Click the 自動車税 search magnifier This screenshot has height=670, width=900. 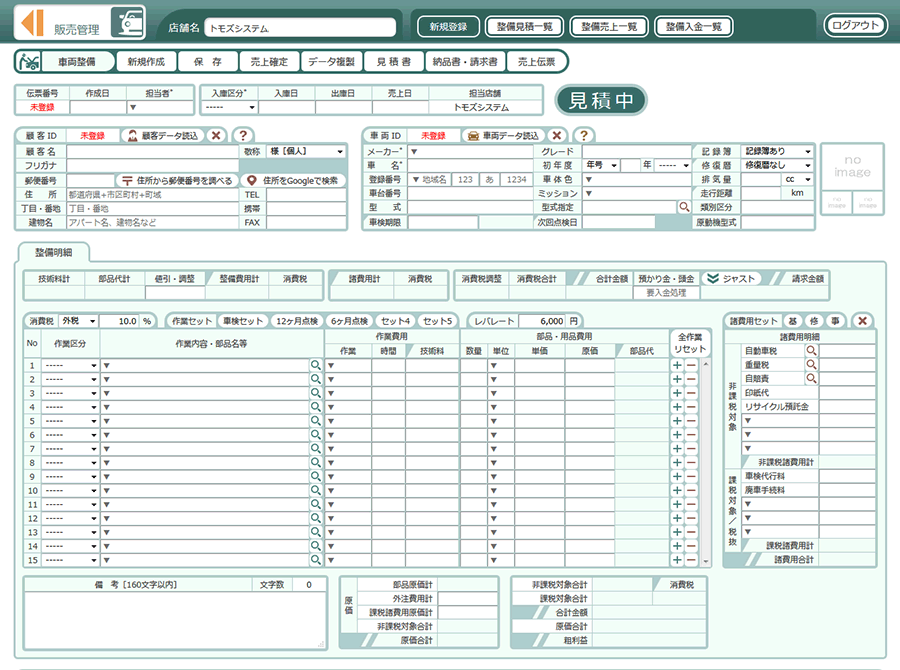[811, 350]
